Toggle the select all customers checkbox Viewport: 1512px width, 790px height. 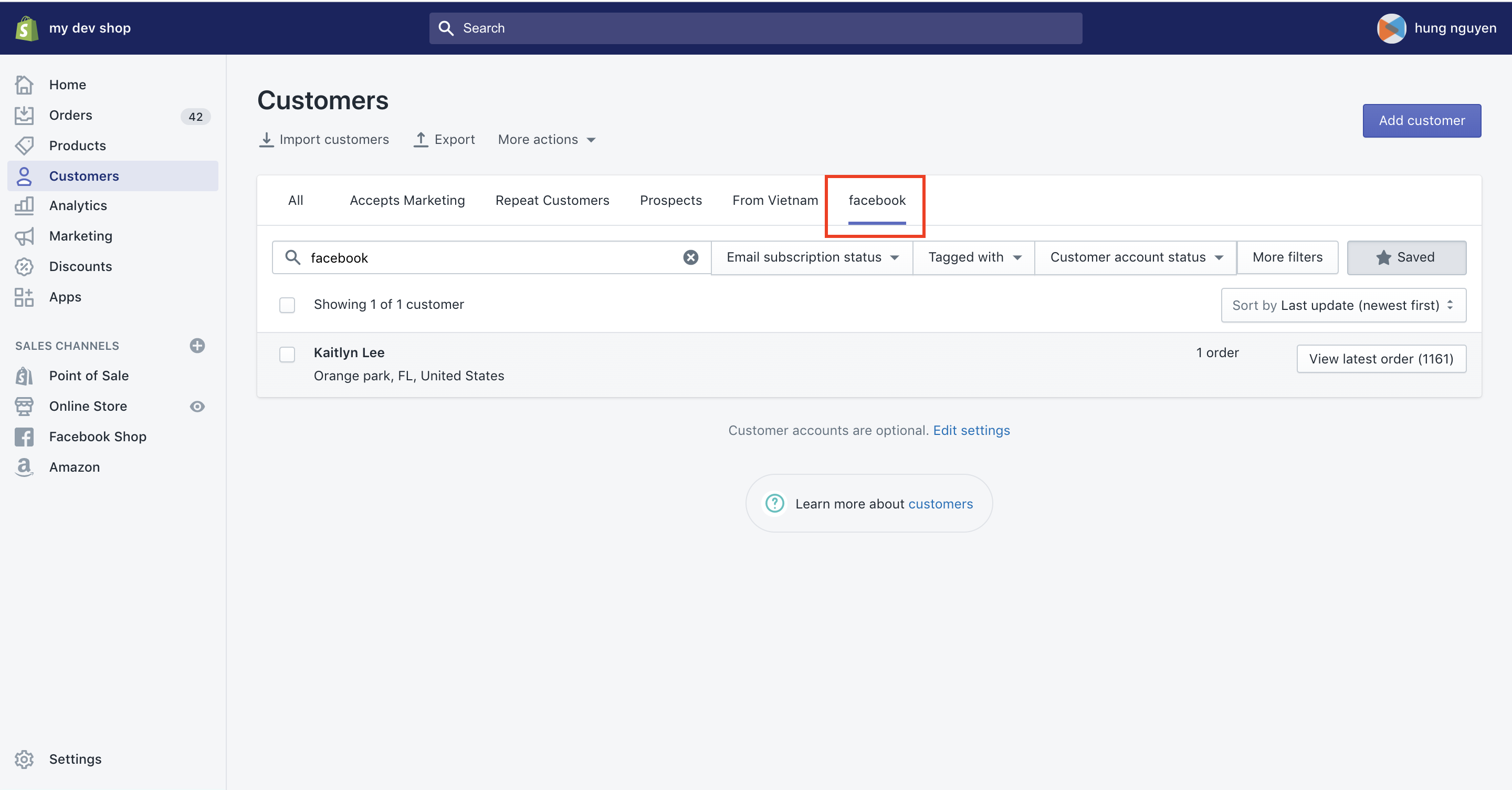tap(287, 305)
